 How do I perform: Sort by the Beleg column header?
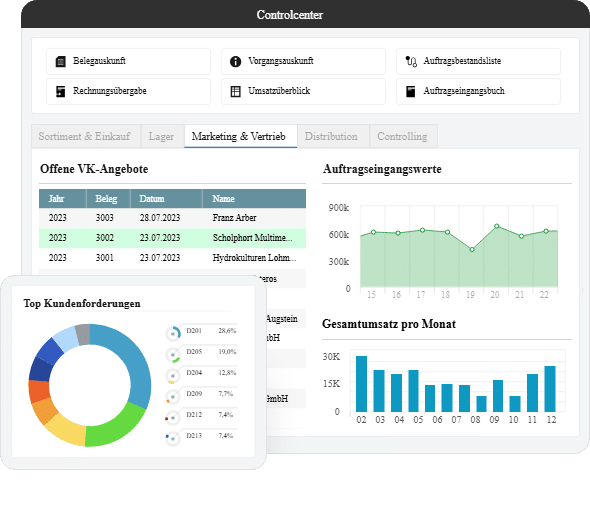[x=108, y=199]
